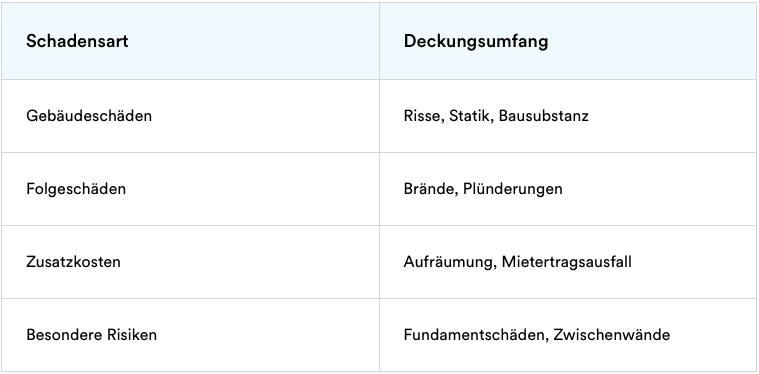Select the Besondere Risiken cell

190,335
